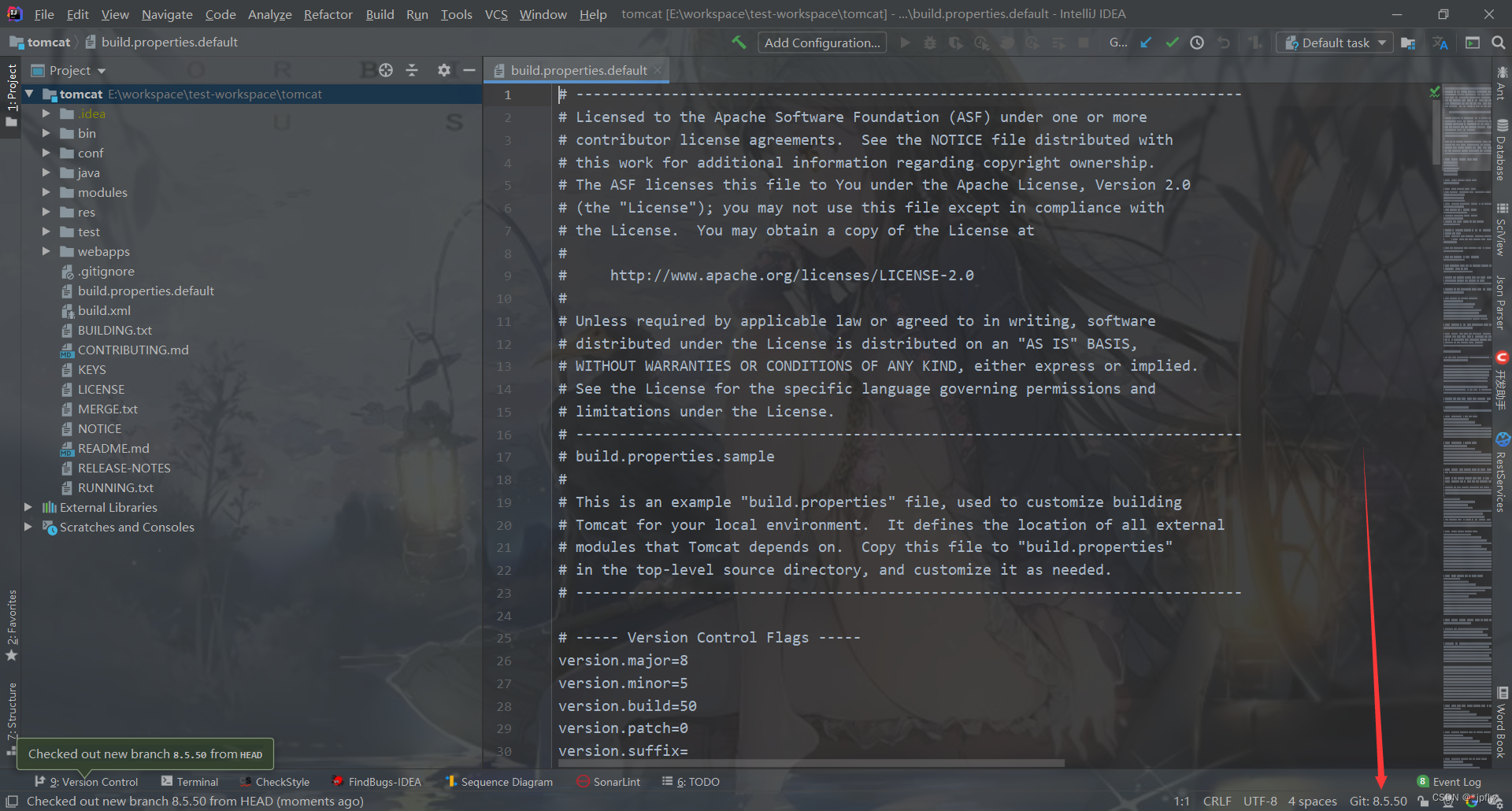Click the Search Everywhere magnifier icon
This screenshot has height=811, width=1512.
(1498, 43)
